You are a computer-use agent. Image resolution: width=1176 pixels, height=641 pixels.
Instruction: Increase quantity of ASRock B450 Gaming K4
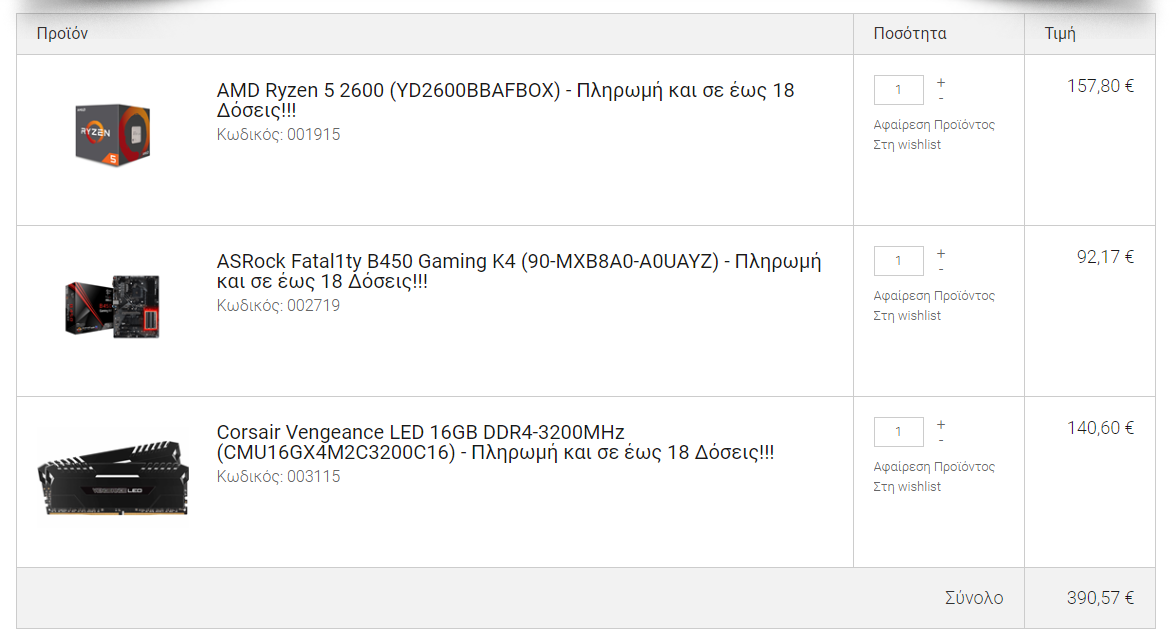(x=940, y=253)
